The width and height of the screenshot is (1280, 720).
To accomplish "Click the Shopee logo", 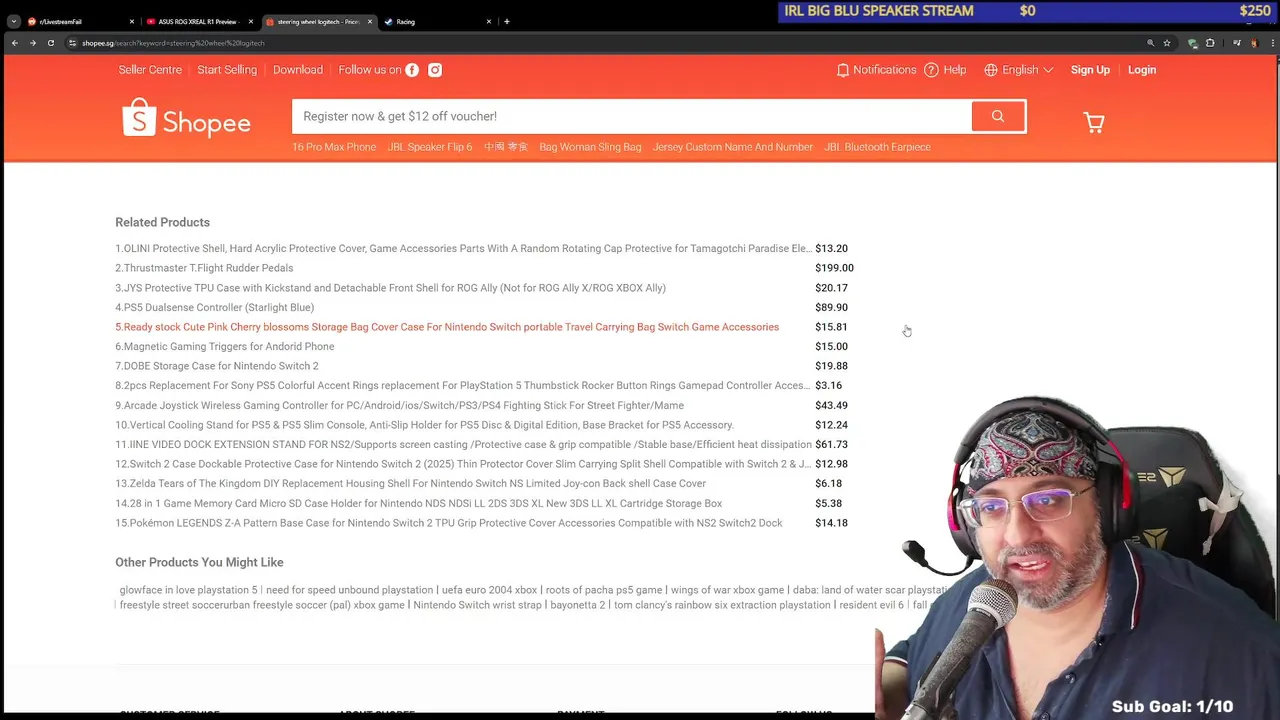I will 186,118.
